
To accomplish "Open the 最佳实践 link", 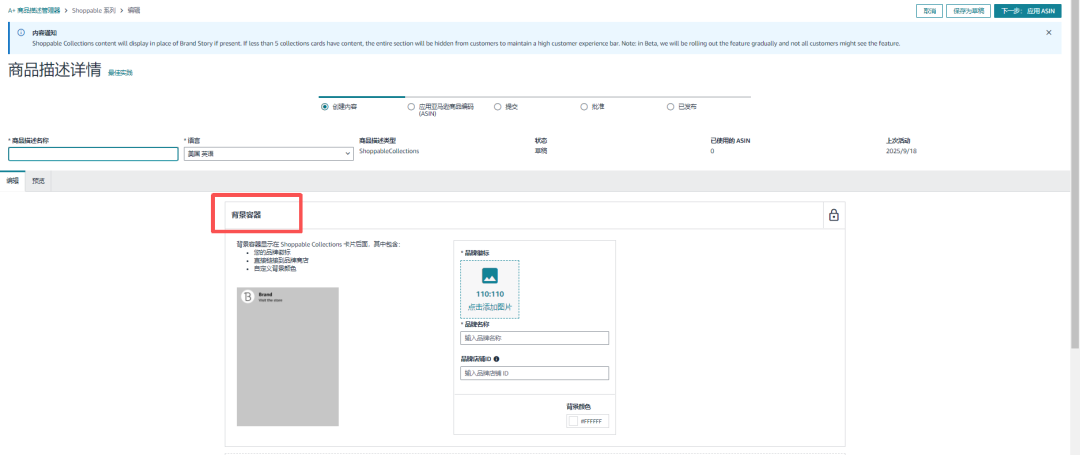I will [x=120, y=73].
